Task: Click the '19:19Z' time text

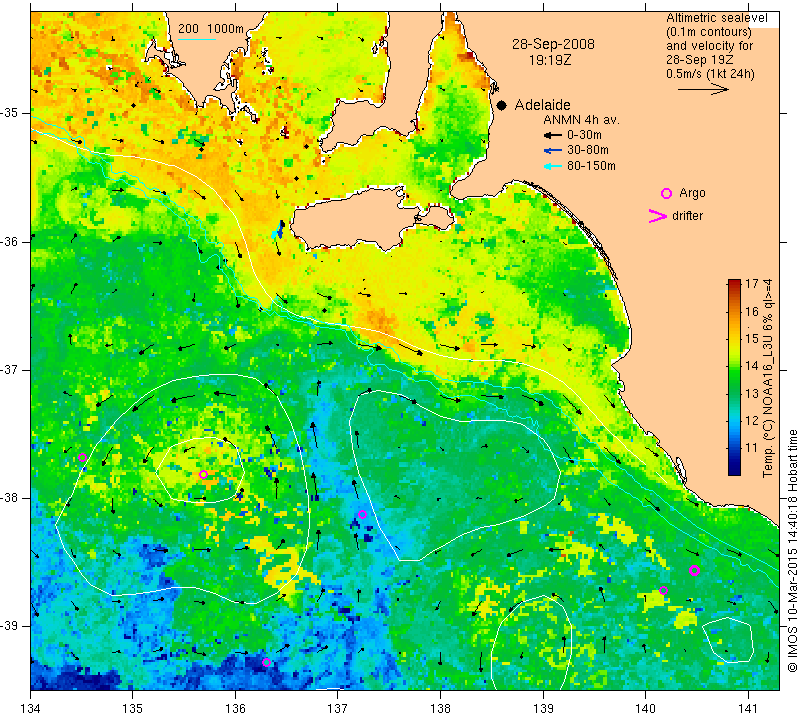Action: pos(549,60)
